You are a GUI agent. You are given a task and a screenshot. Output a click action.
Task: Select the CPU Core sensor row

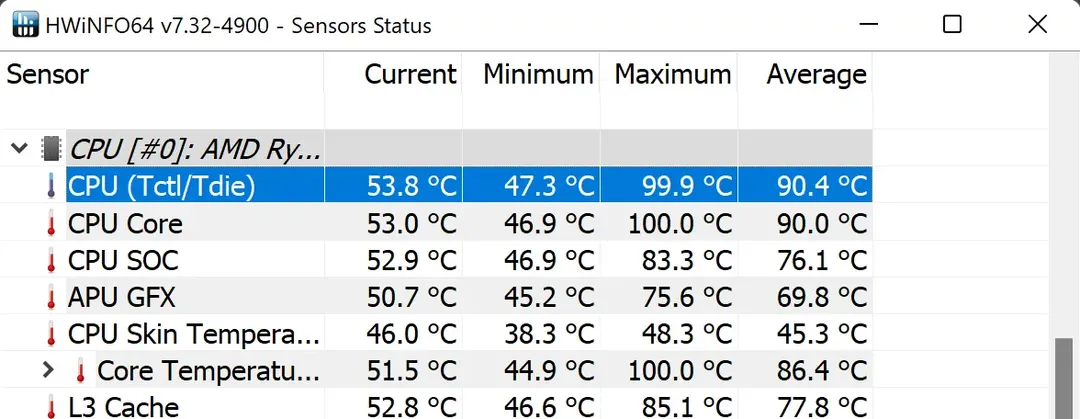coord(125,224)
